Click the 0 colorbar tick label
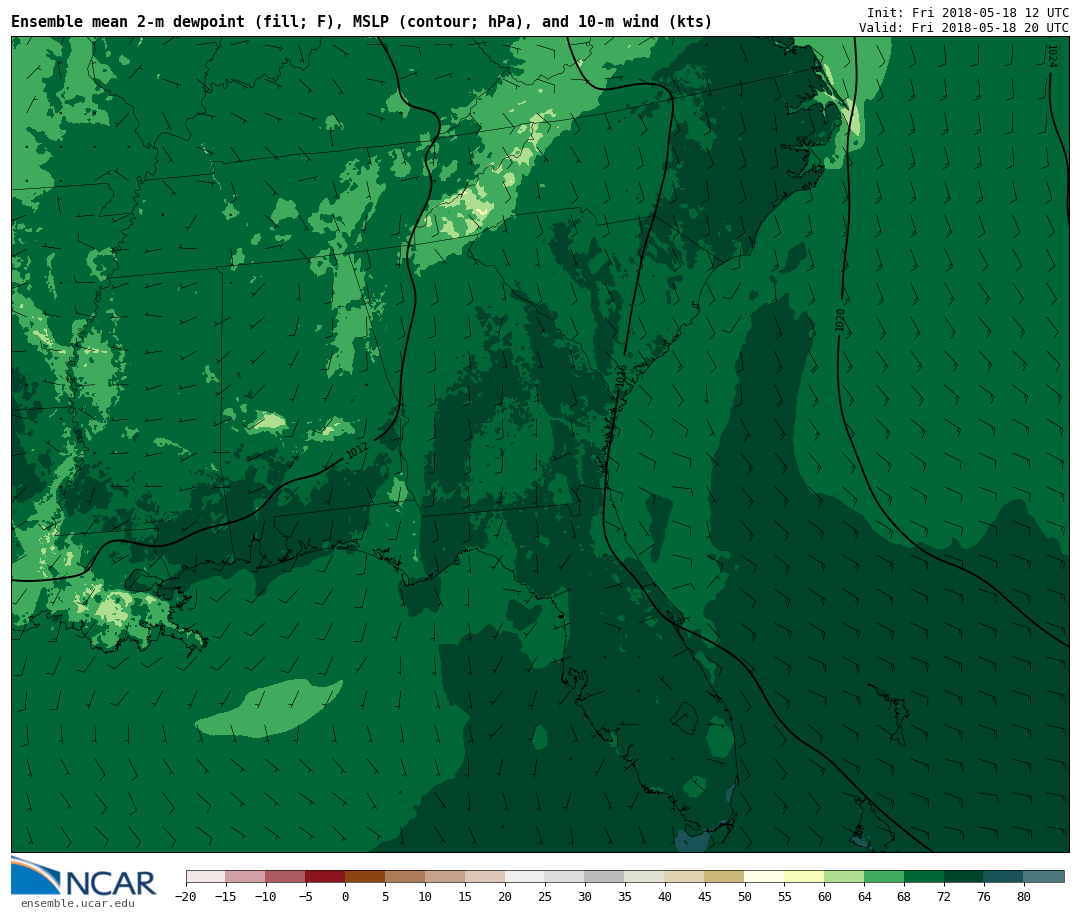The image size is (1080, 915). [346, 896]
